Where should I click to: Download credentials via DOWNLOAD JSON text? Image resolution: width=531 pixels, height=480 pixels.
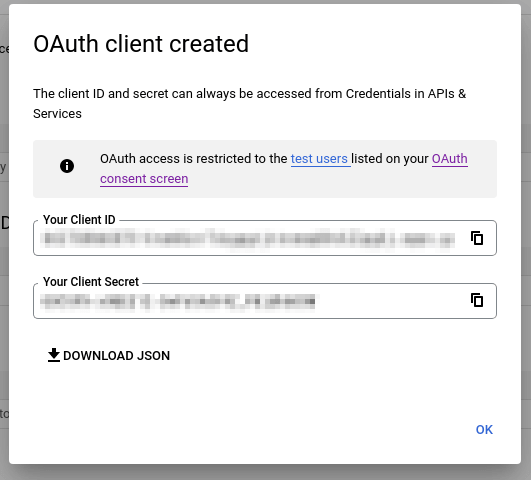coord(116,356)
